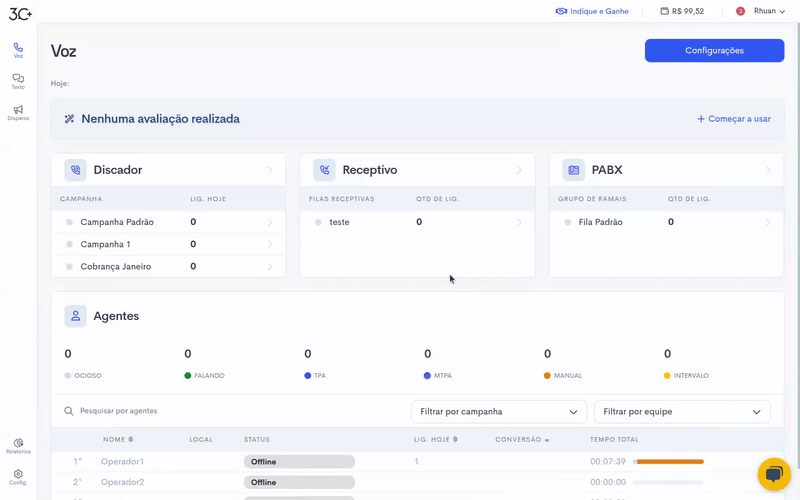This screenshot has height=500, width=800.
Task: Click the wallet balance icon
Action: point(664,11)
